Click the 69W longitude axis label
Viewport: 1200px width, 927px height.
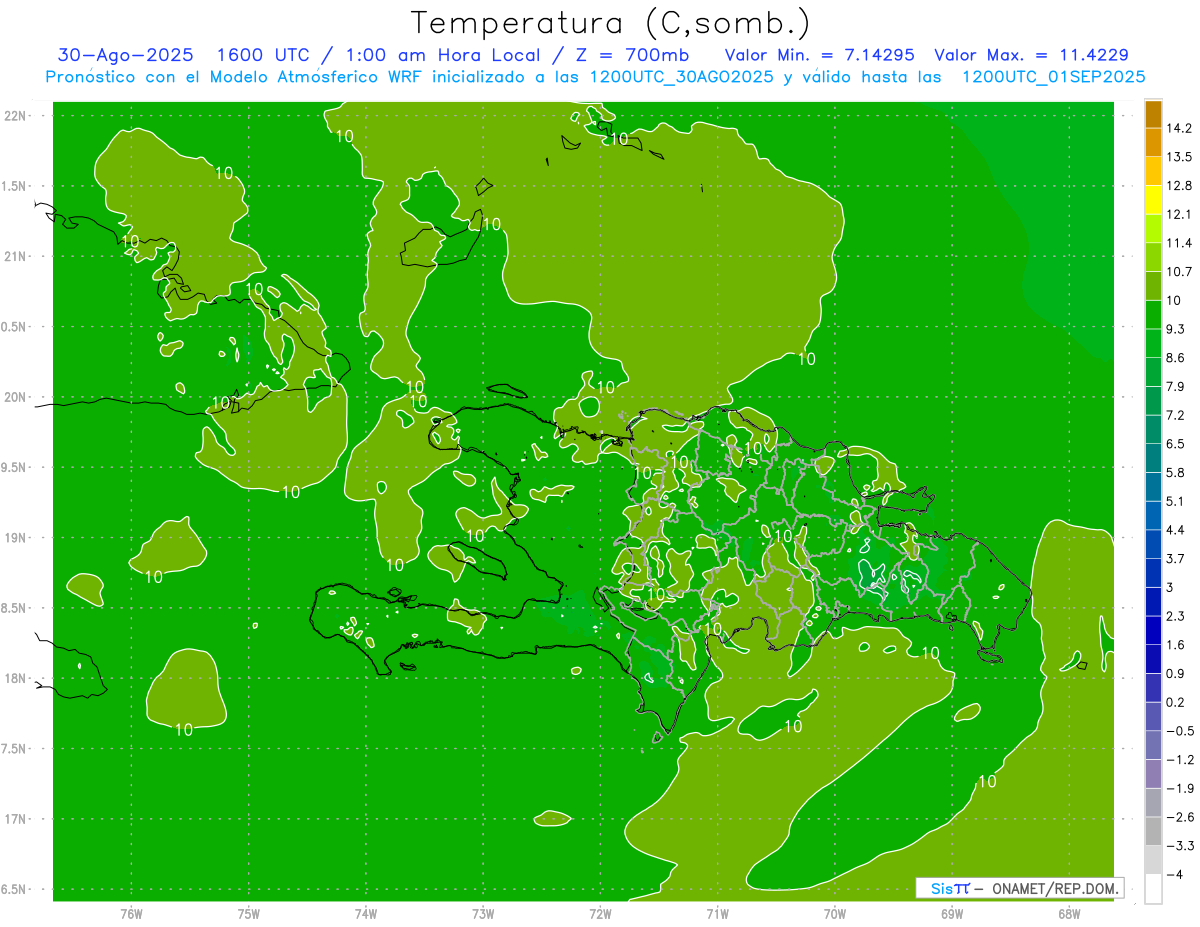tap(952, 913)
